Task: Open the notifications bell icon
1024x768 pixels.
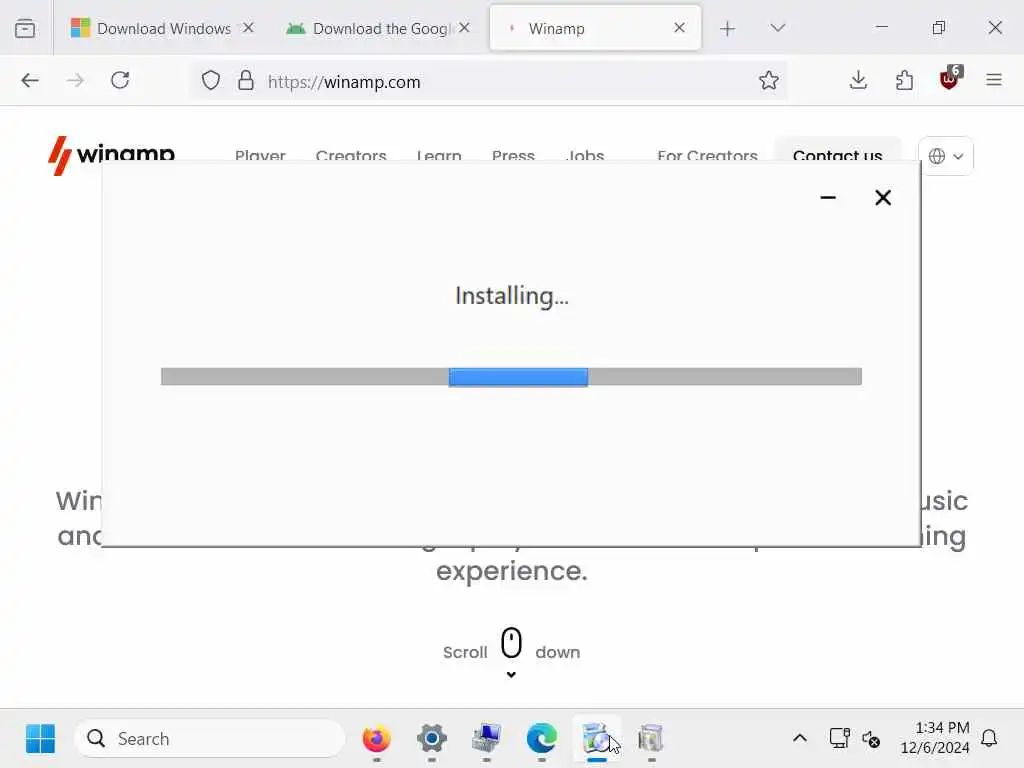Action: click(x=989, y=739)
